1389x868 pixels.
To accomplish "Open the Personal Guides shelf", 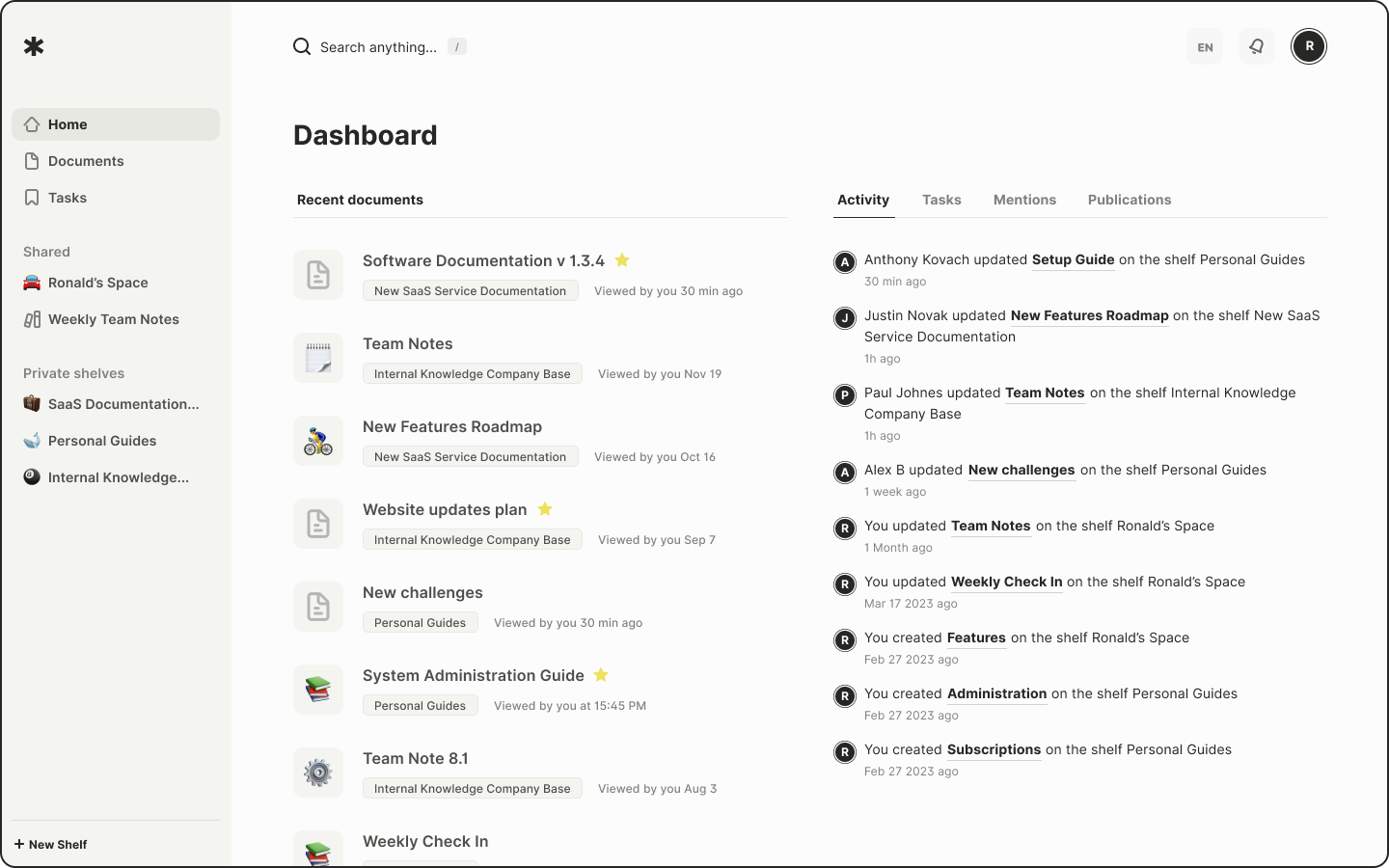I will pos(101,440).
